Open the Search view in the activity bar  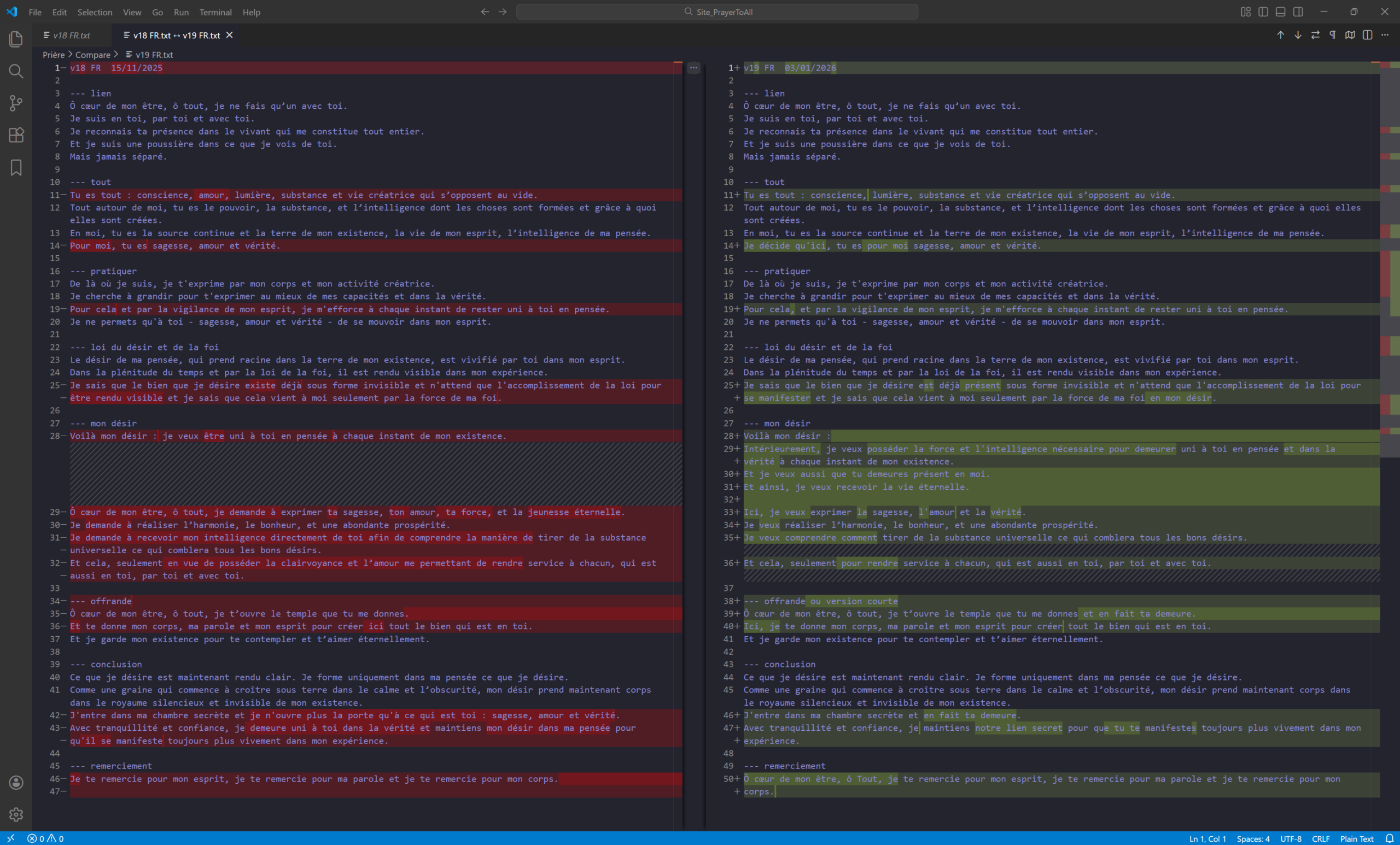click(16, 71)
